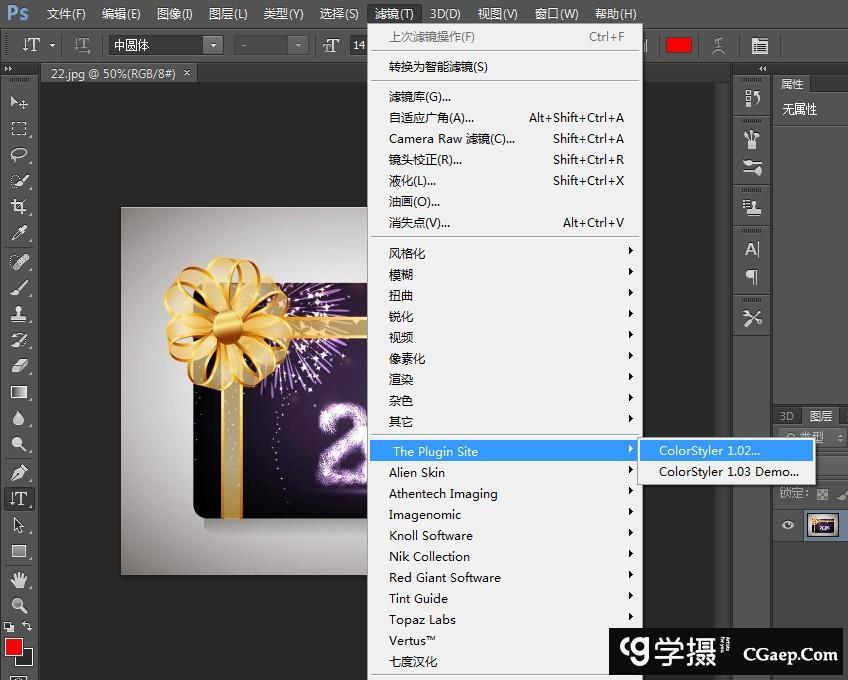Select the Crop tool
Viewport: 848px width, 680px height.
pyautogui.click(x=19, y=207)
